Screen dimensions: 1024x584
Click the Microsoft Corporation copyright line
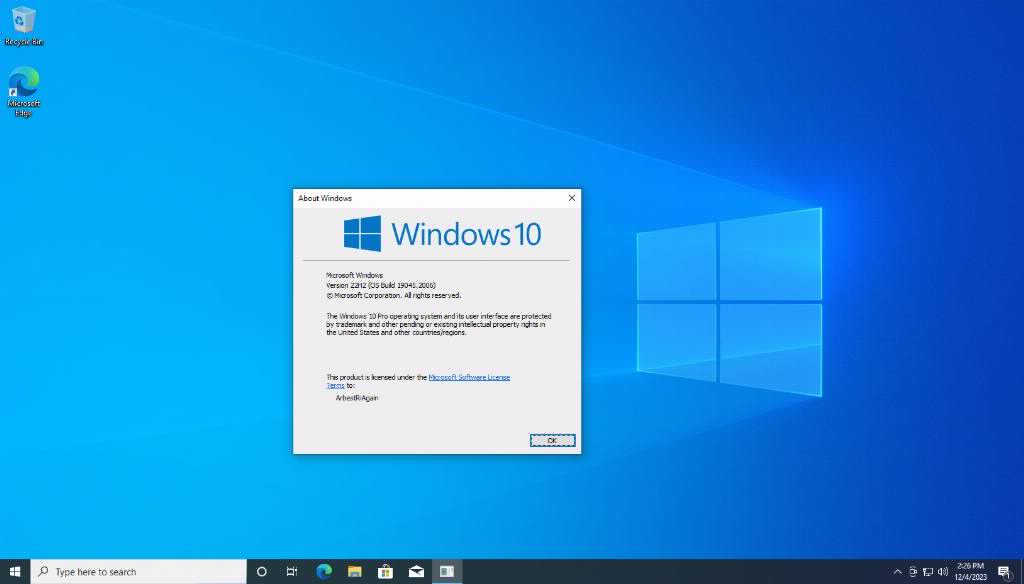tap(393, 295)
